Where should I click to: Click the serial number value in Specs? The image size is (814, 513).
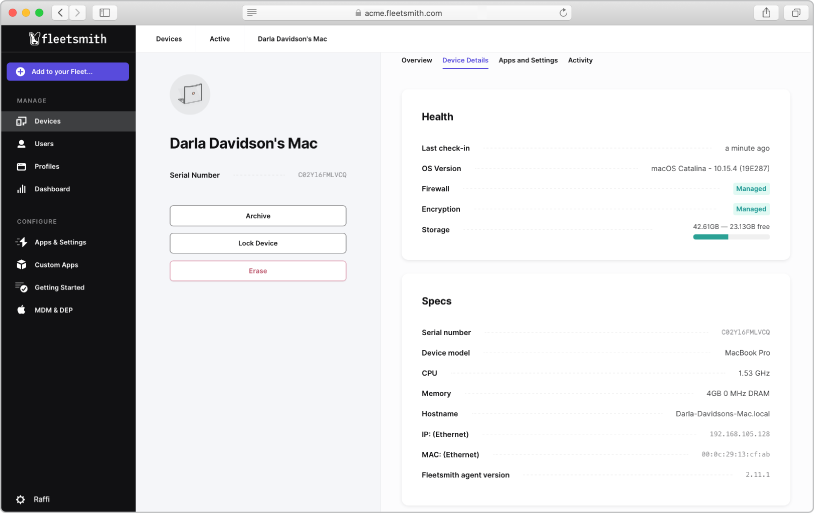[x=745, y=332]
